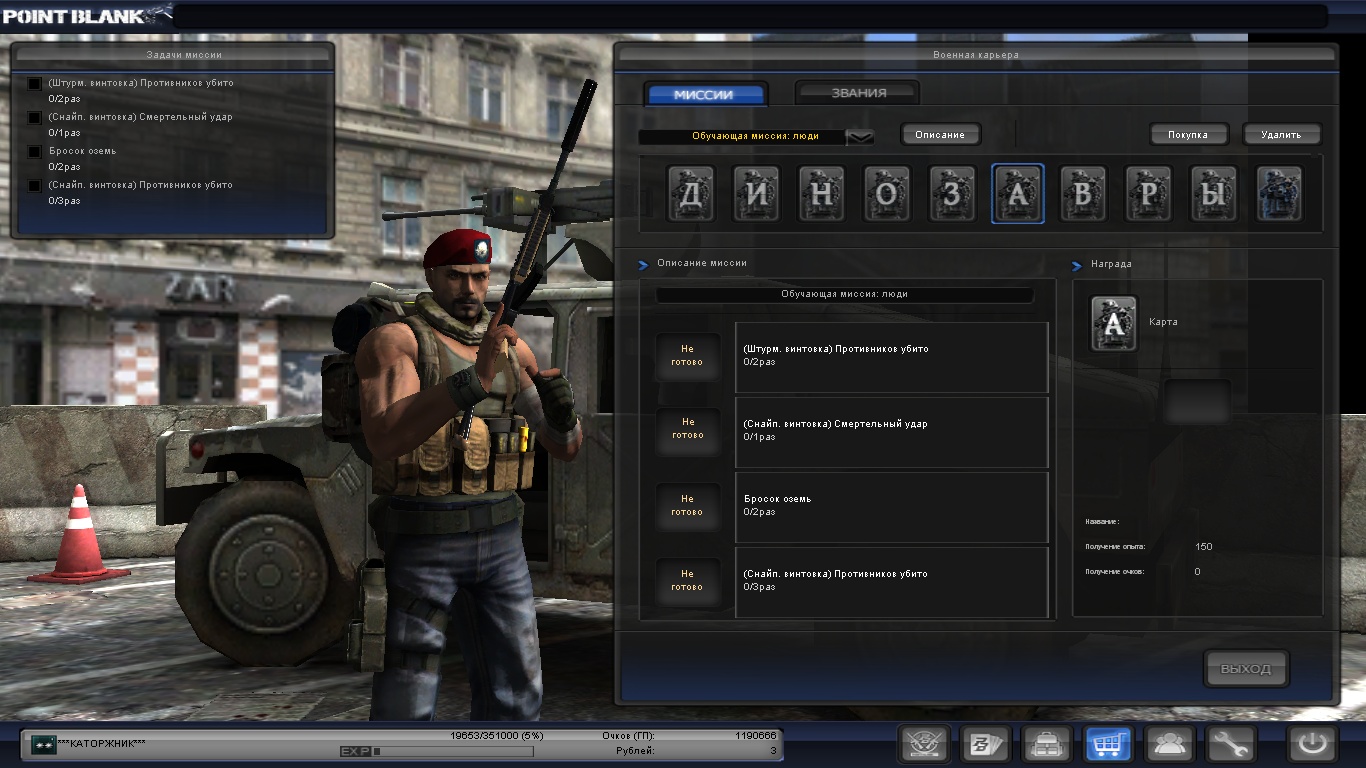Select mission card letter И

pyautogui.click(x=756, y=193)
